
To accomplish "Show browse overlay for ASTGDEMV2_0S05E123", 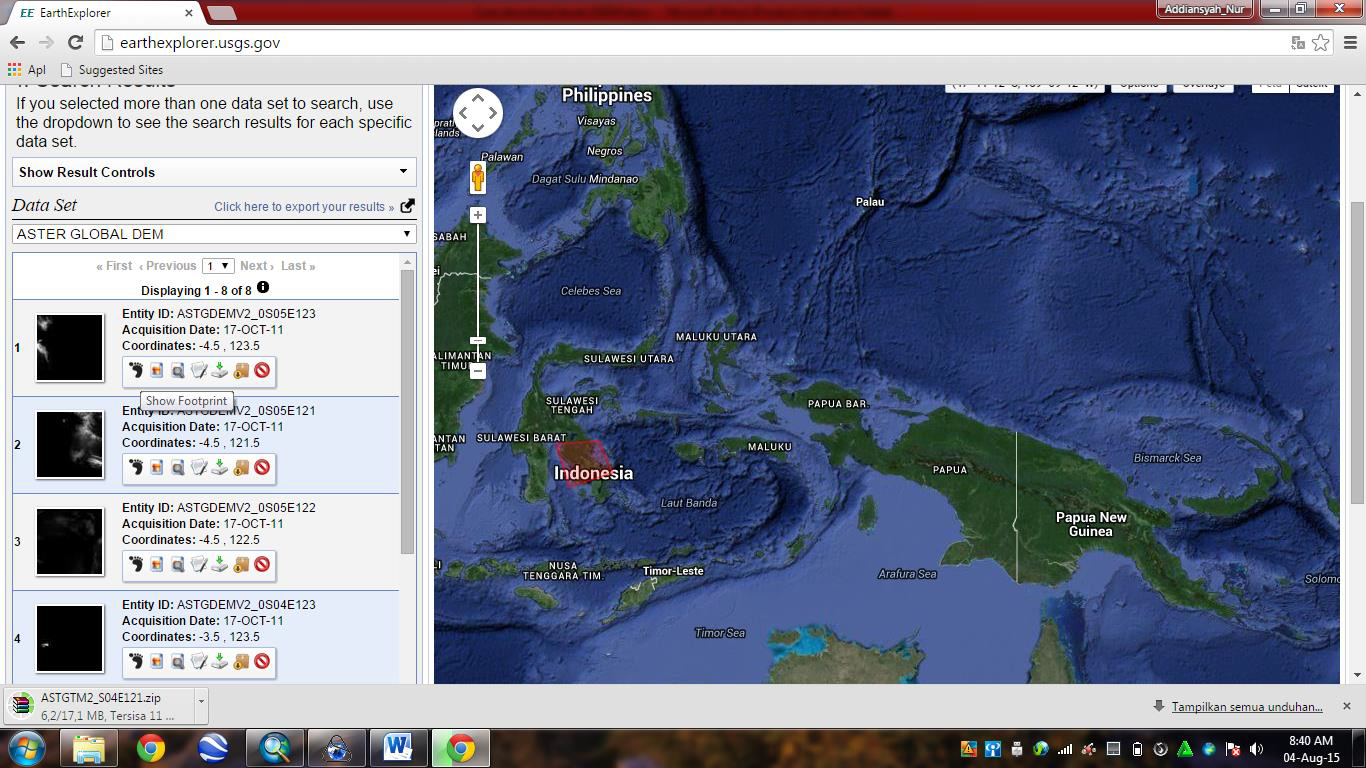I will tap(157, 371).
